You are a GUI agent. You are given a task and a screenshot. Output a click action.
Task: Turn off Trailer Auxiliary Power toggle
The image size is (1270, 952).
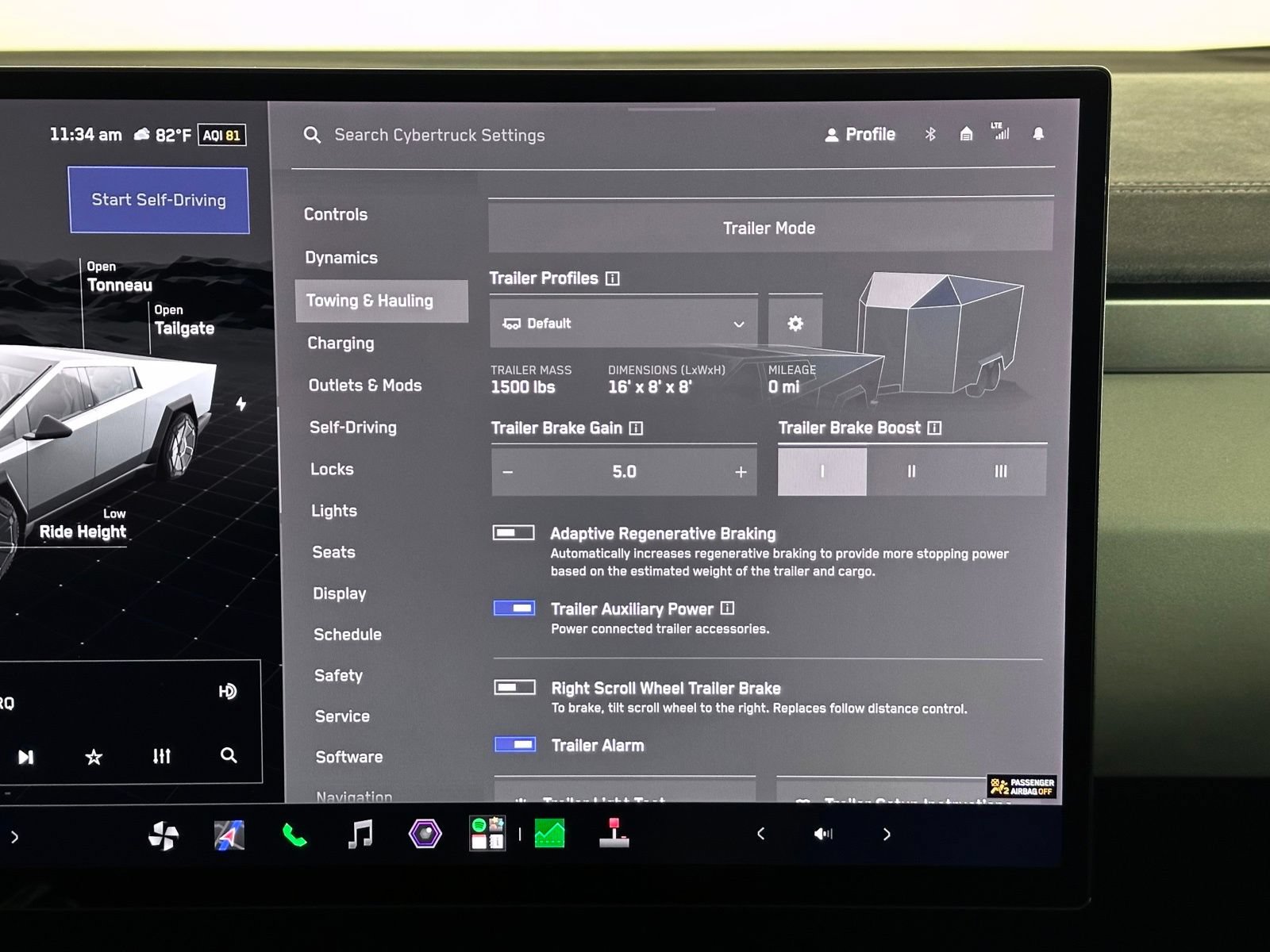514,608
